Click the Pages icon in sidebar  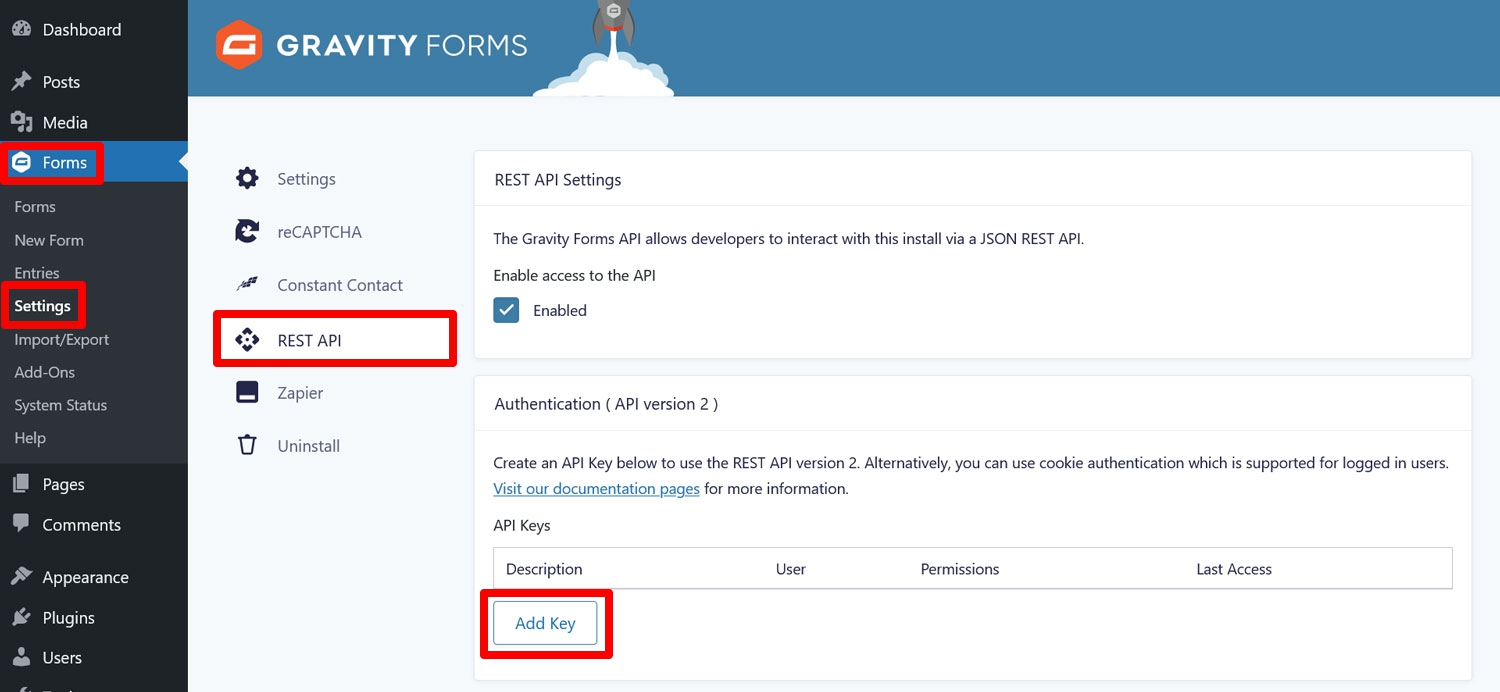click(21, 484)
